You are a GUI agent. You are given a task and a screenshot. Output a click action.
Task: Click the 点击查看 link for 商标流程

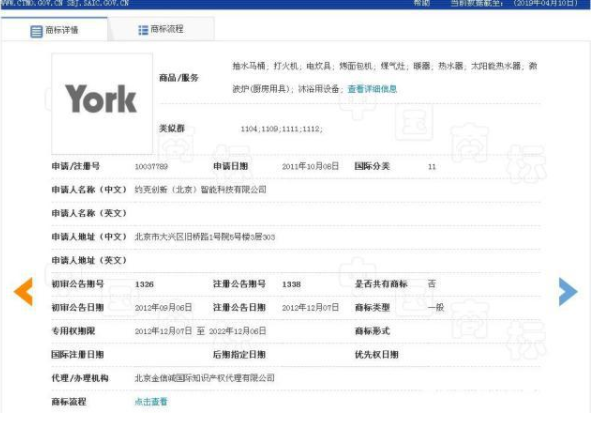pos(151,401)
